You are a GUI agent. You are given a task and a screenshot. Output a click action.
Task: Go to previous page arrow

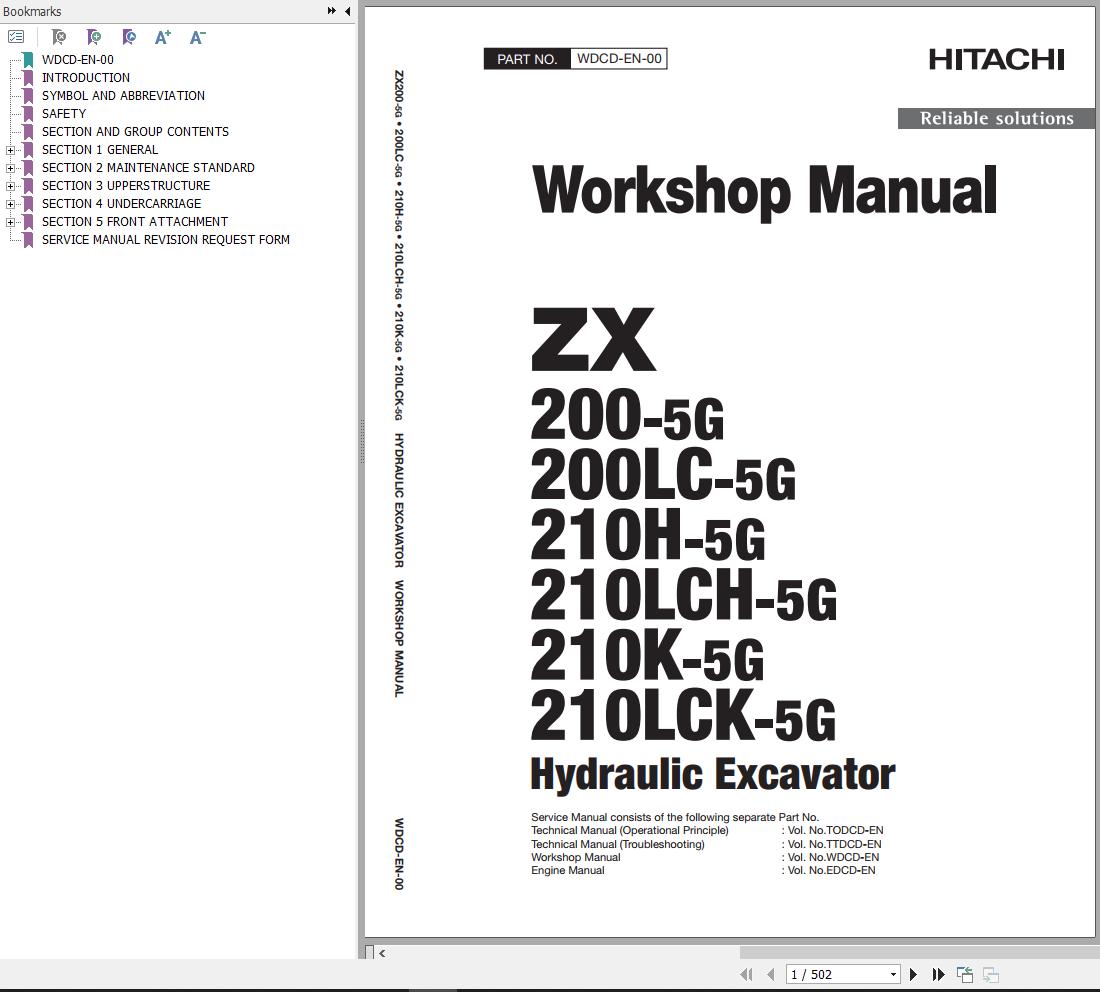tap(771, 974)
